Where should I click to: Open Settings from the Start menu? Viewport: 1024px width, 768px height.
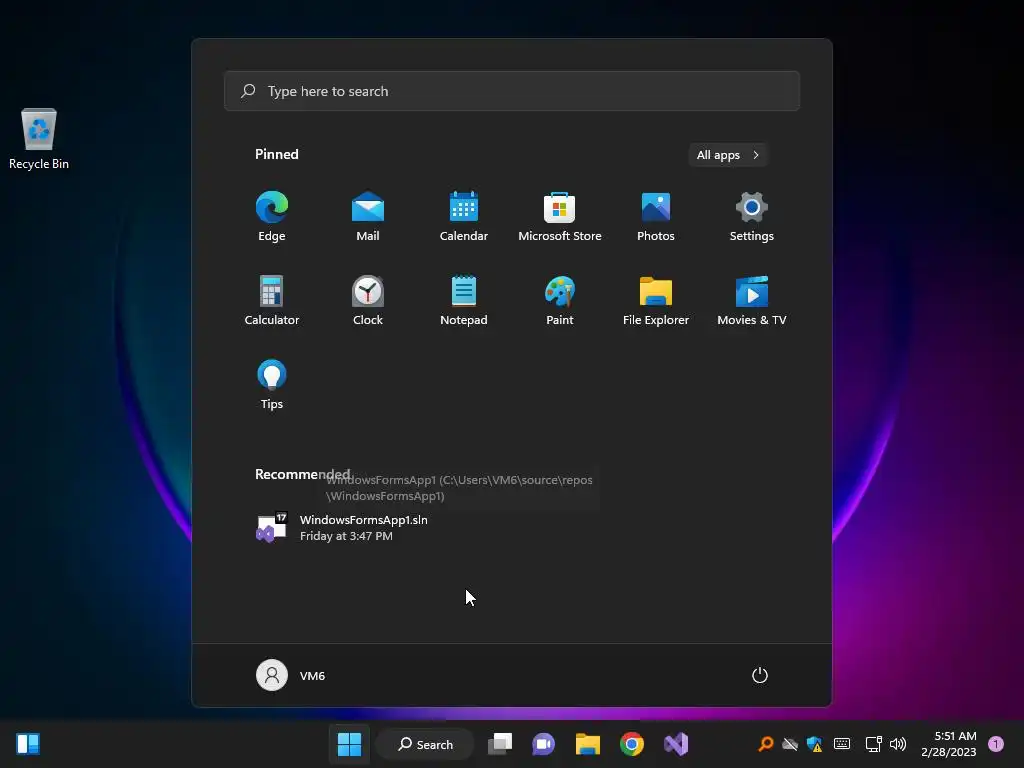(x=752, y=217)
